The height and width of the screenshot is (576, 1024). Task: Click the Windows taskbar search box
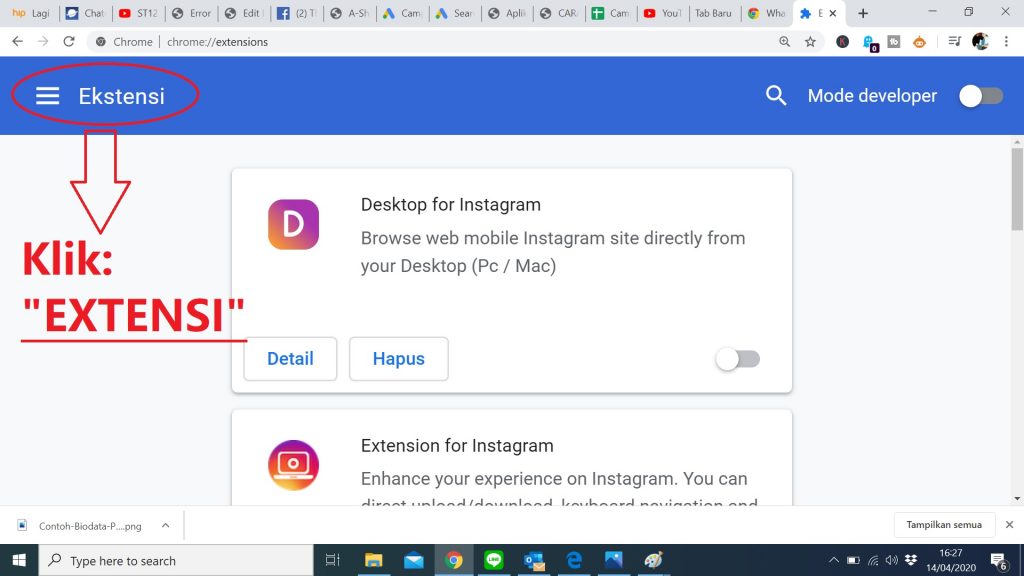coord(175,560)
